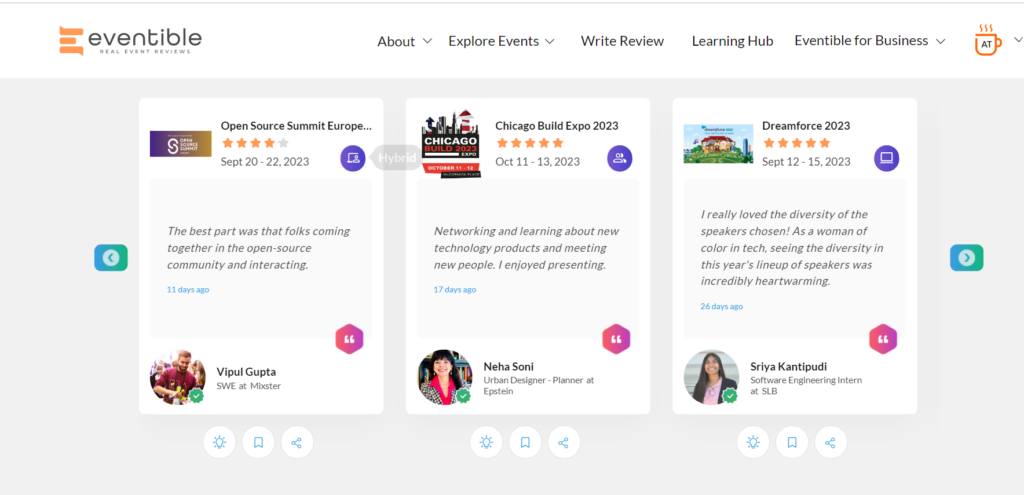The image size is (1024, 495).
Task: Expand the Explore Events chevron
Action: (550, 41)
